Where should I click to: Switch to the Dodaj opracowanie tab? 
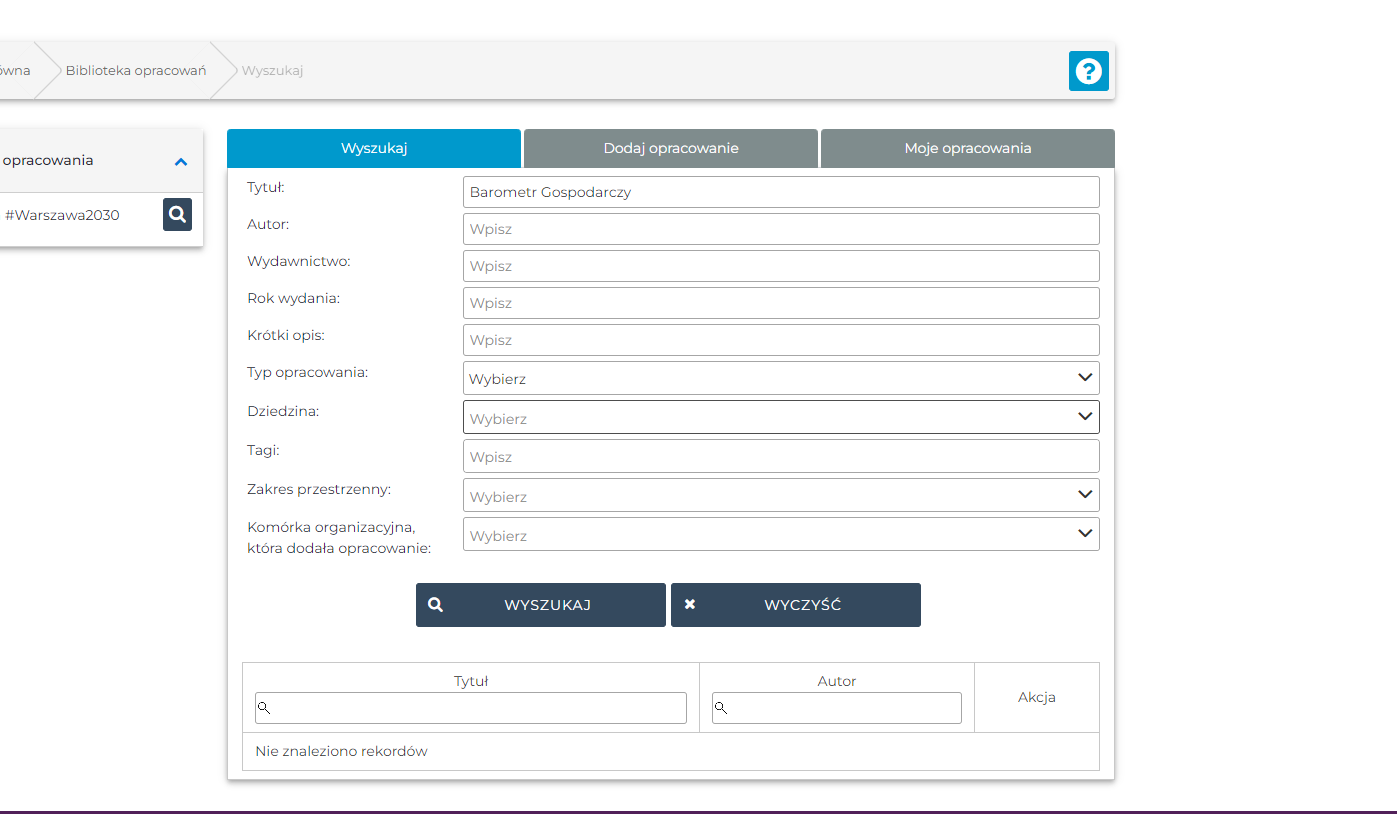coord(670,148)
